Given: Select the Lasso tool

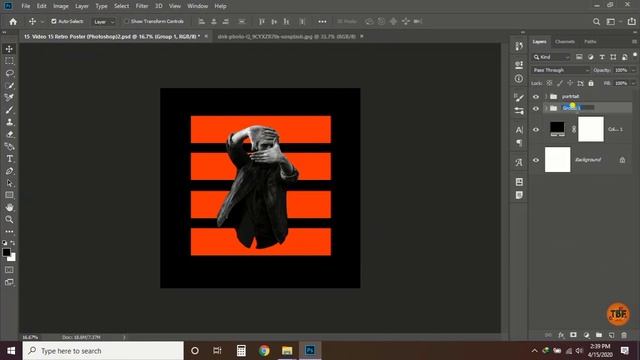Looking at the screenshot, I should tap(9, 73).
